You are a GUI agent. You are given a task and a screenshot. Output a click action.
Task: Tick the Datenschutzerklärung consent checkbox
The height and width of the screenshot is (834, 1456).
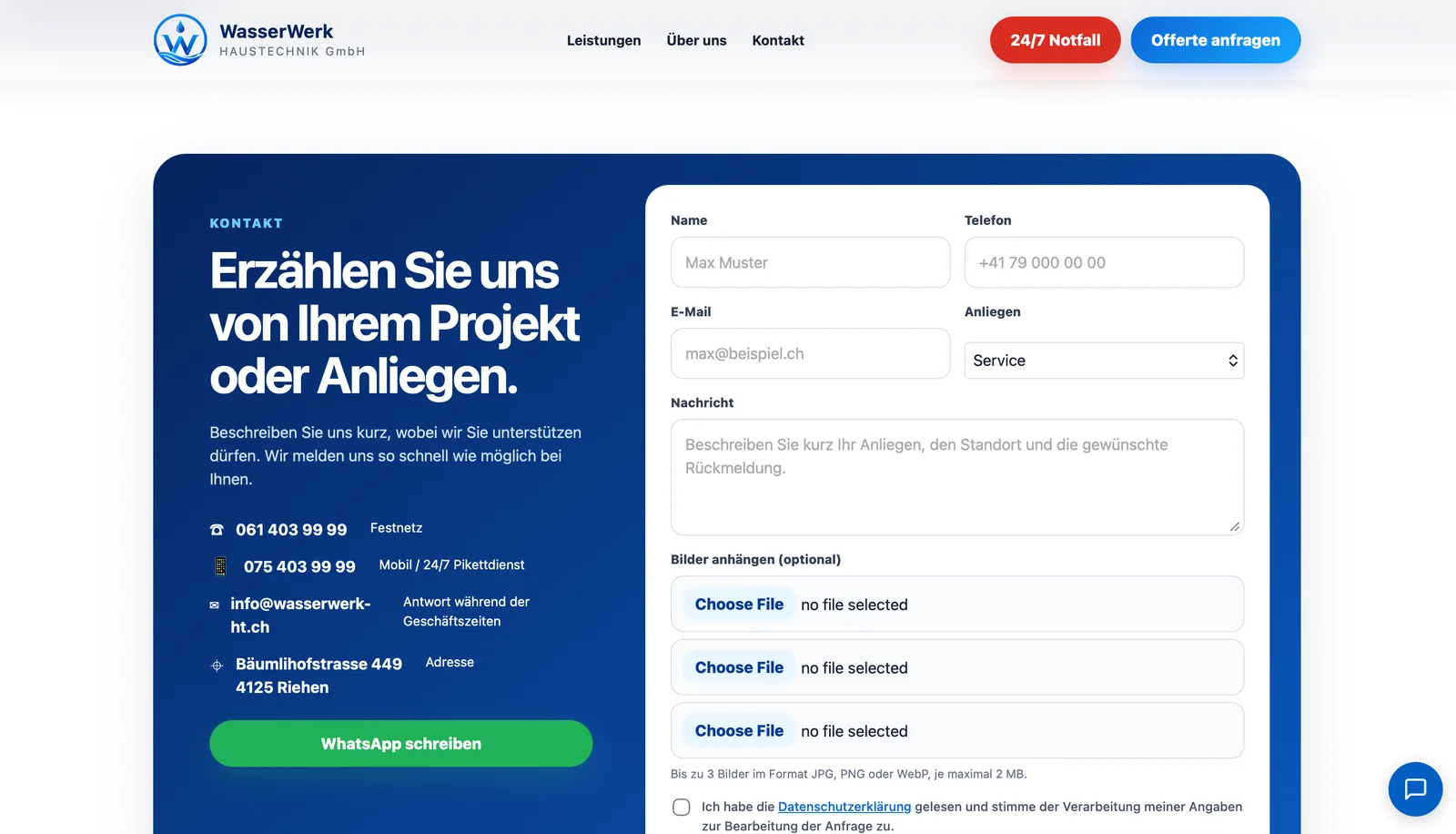(x=681, y=808)
